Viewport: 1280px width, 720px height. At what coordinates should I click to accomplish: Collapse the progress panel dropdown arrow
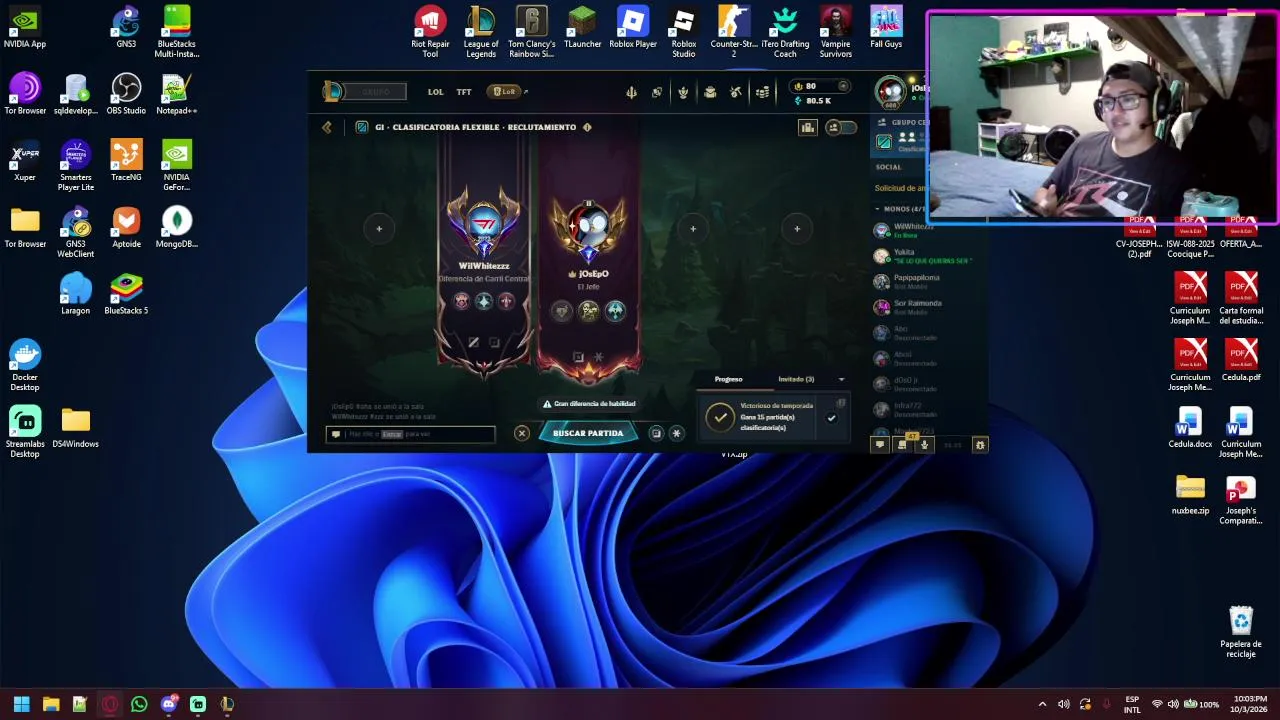point(841,379)
